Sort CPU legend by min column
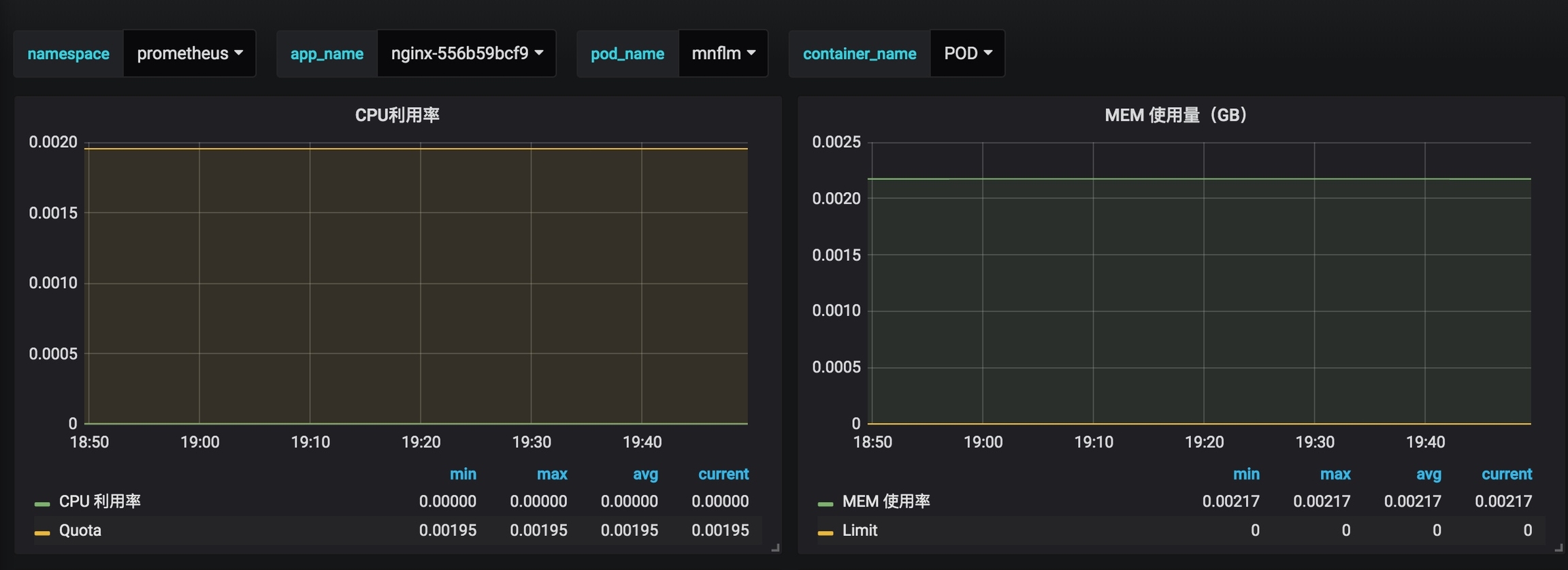The height and width of the screenshot is (570, 1568). point(463,474)
